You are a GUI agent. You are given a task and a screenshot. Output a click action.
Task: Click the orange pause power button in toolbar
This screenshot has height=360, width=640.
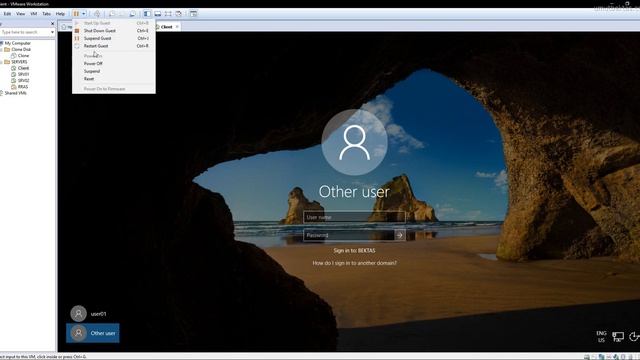76,13
